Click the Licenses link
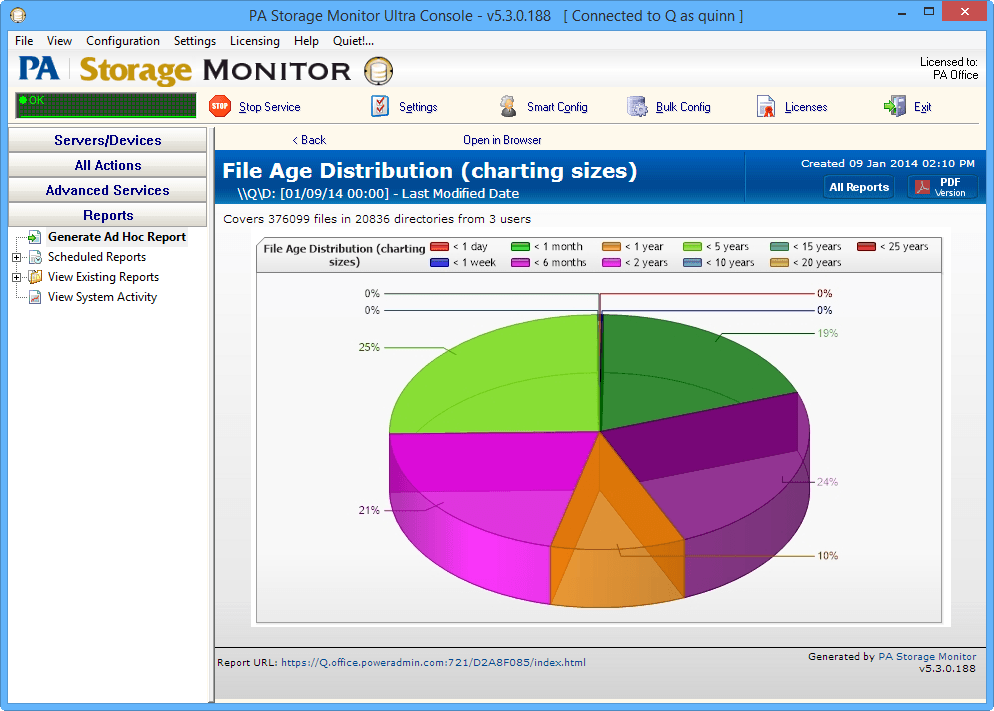Screen dimensions: 994x711 [x=806, y=107]
